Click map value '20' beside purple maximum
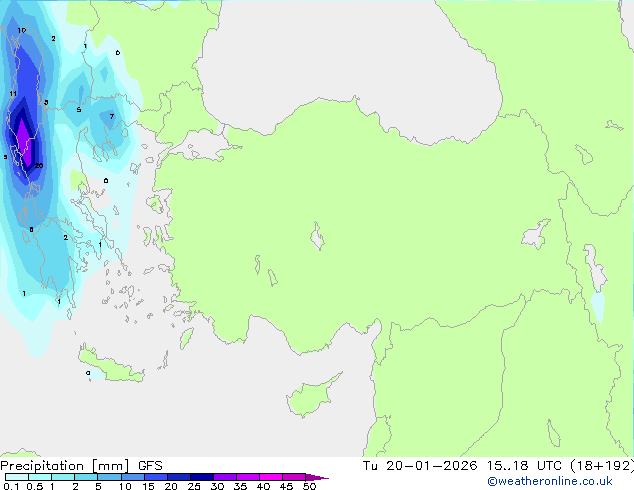634x490 pixels. (39, 165)
